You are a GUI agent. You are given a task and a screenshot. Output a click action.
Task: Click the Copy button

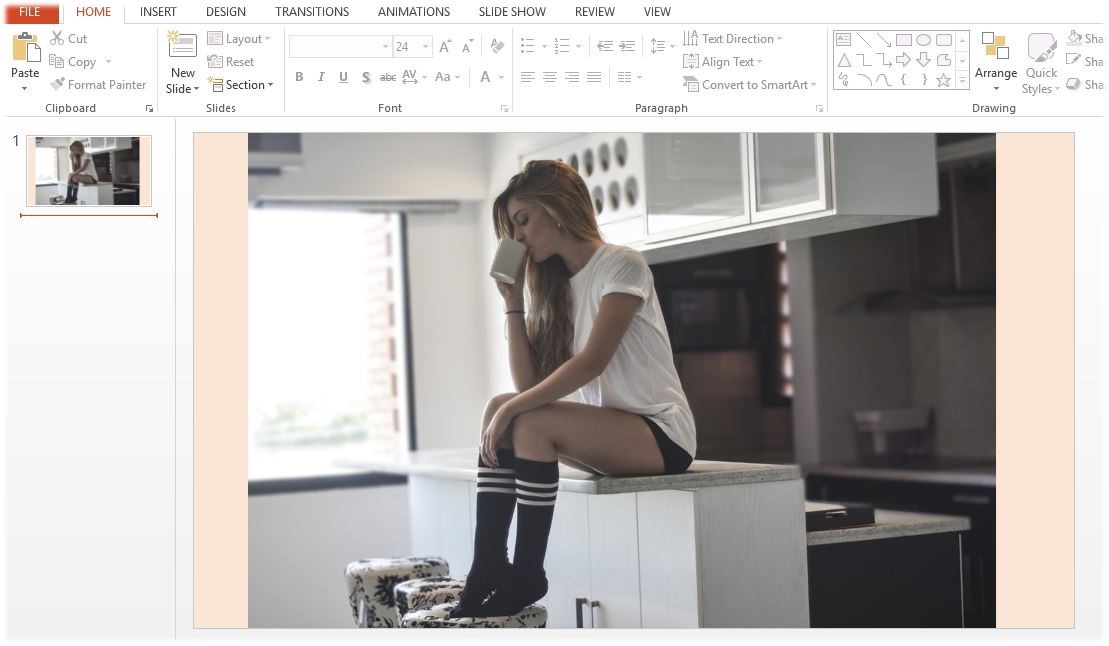[73, 62]
